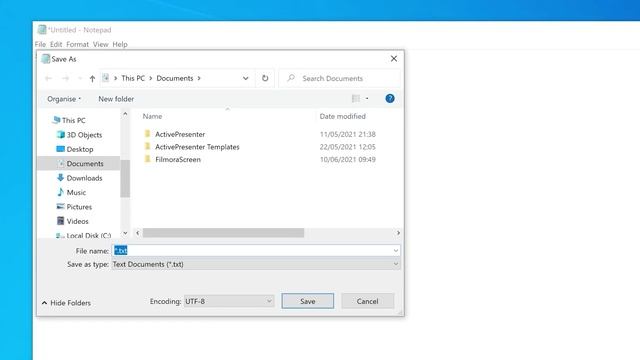Click the 11/05/2021 21:38 date cell
640x360 pixels.
tap(348, 134)
